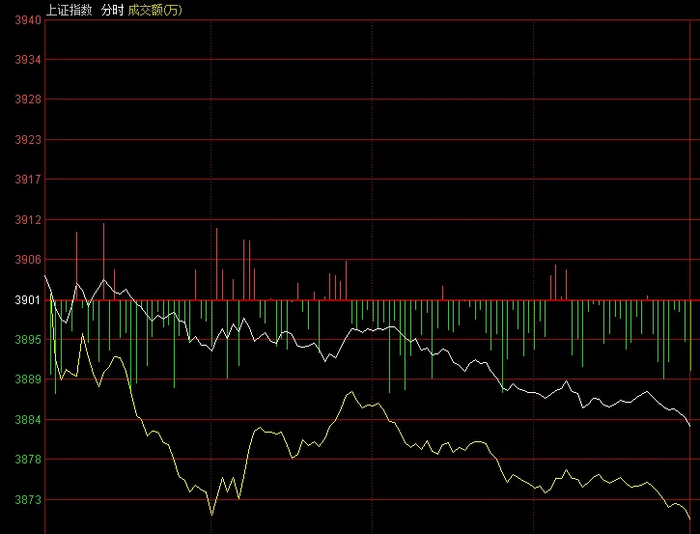700x534 pixels.
Task: Click the 3923 price axis label
Action: pyautogui.click(x=28, y=140)
